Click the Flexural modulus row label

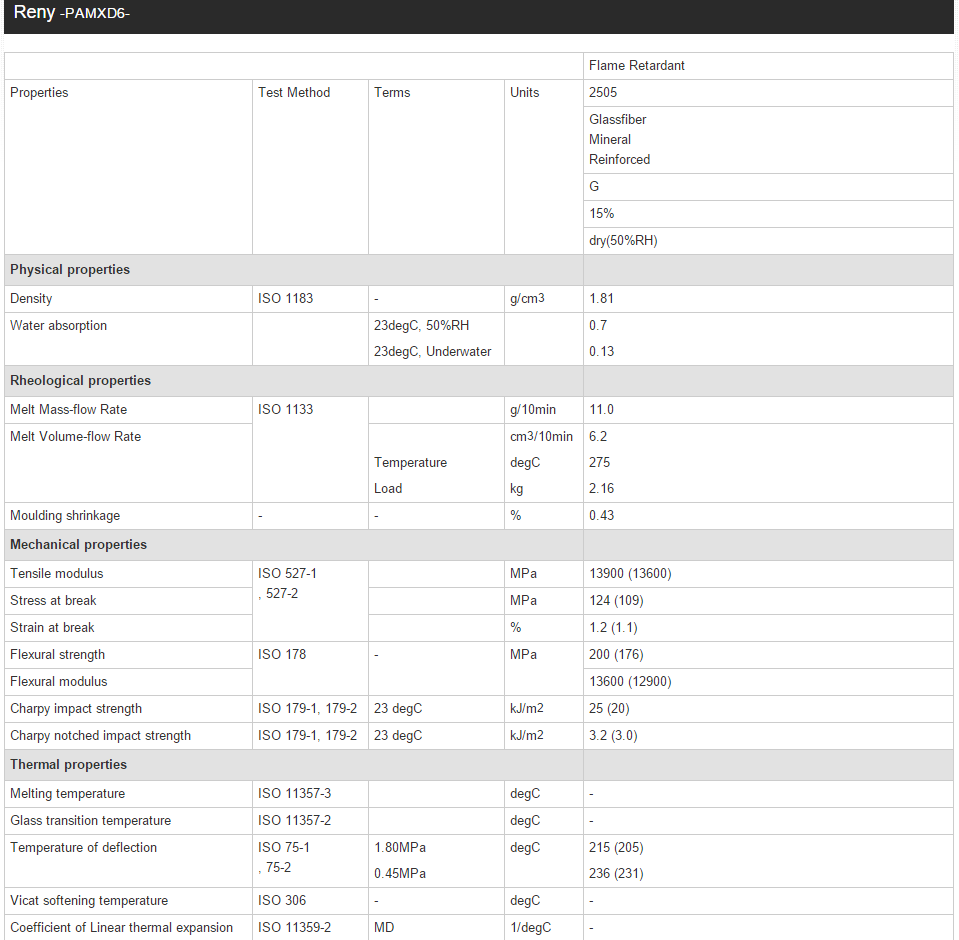click(58, 681)
